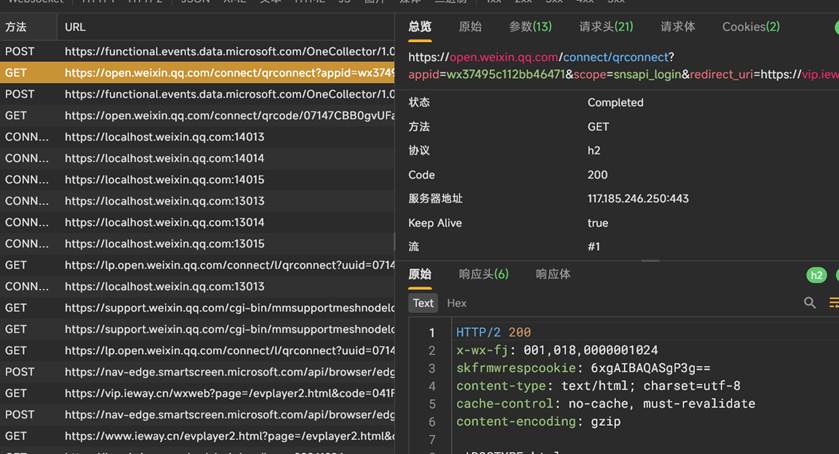This screenshot has height=454, width=839.
Task: Click the /connect/qrconnect path in overview URL
Action: [x=613, y=57]
